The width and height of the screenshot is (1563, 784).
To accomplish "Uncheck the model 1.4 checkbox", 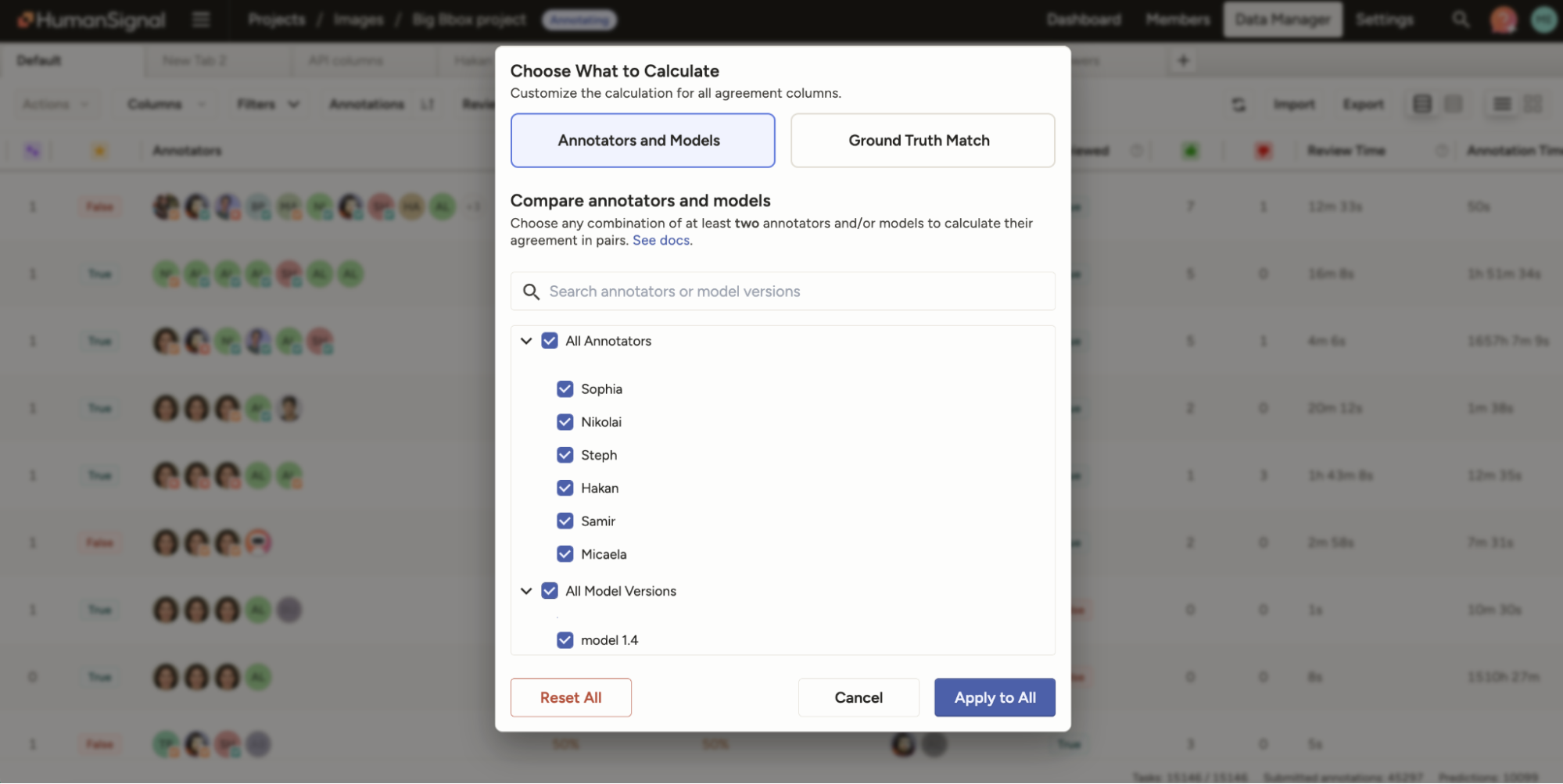I will pos(565,640).
